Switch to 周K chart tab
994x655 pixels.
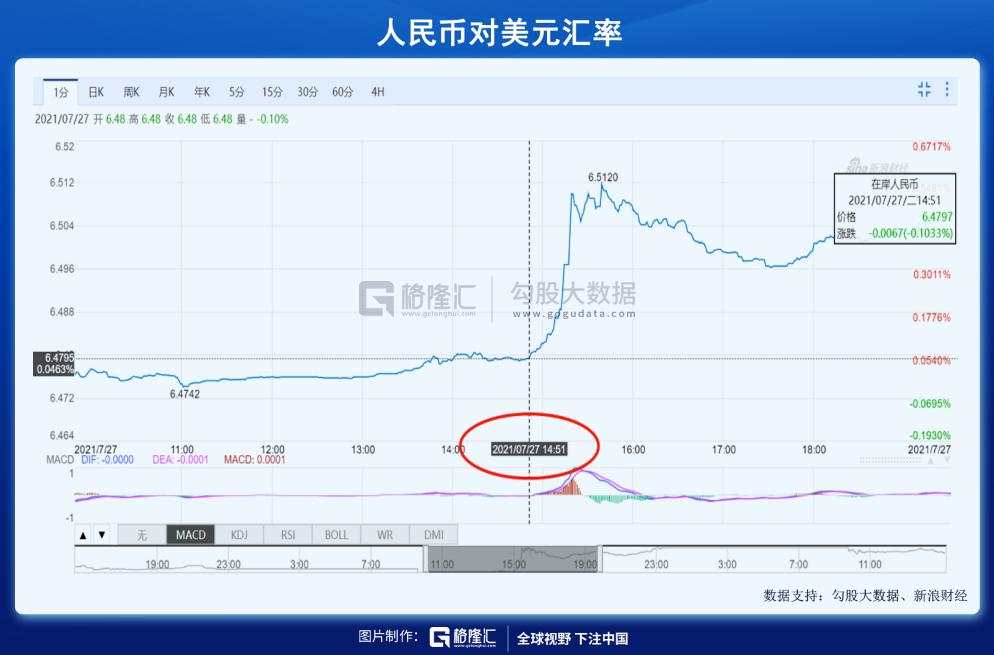131,92
